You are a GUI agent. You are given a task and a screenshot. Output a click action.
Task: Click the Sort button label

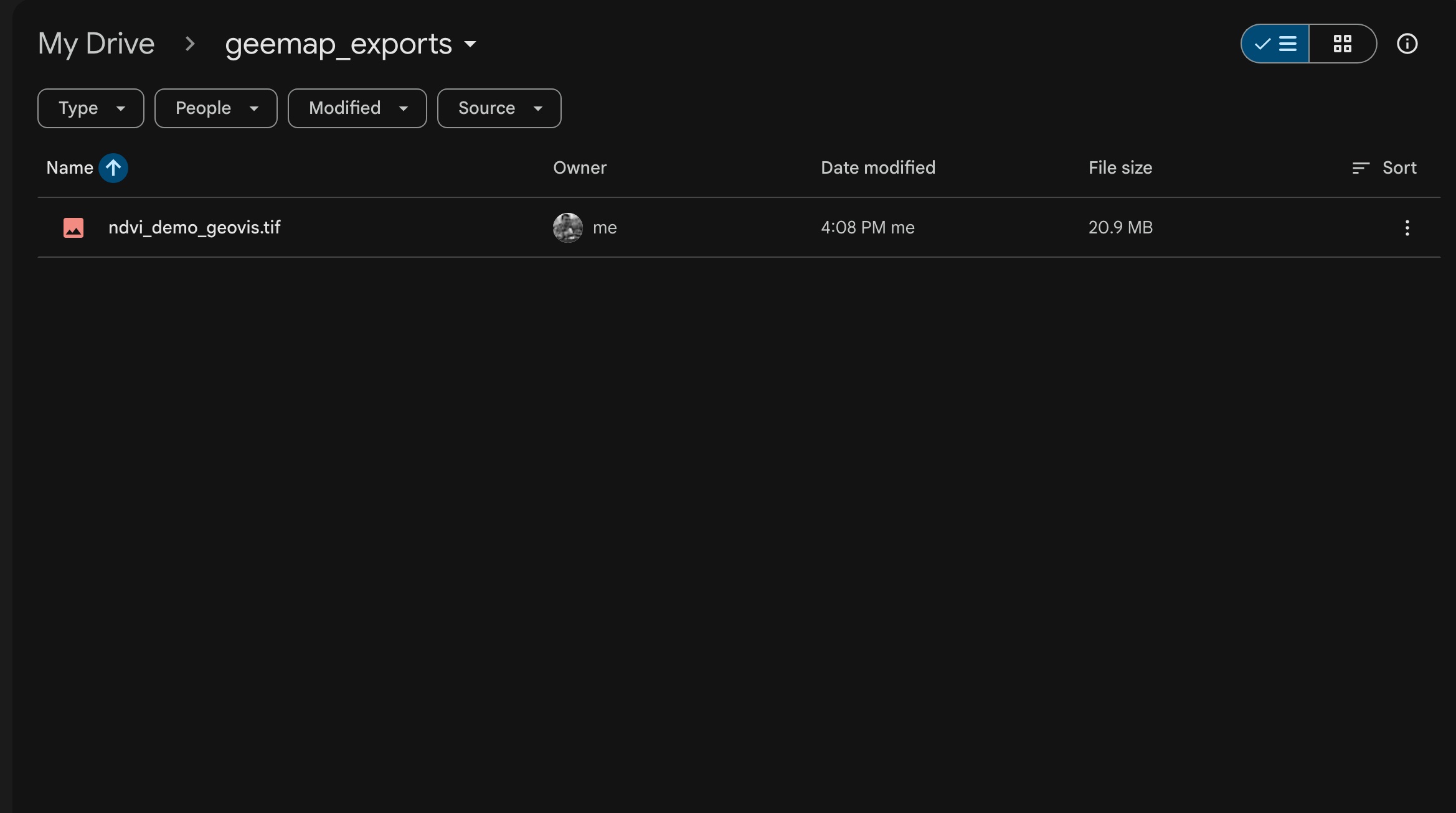[1399, 168]
